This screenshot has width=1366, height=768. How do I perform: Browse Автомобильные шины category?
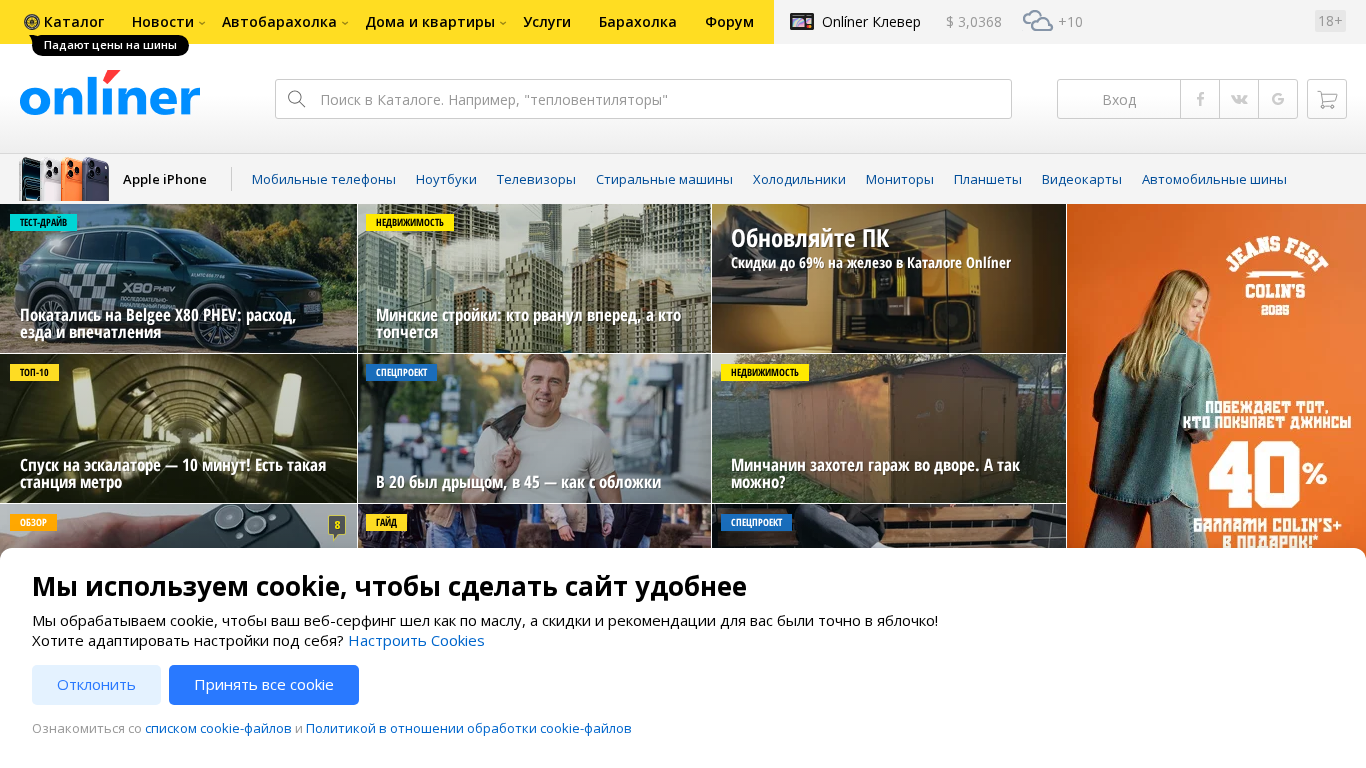tap(1214, 179)
